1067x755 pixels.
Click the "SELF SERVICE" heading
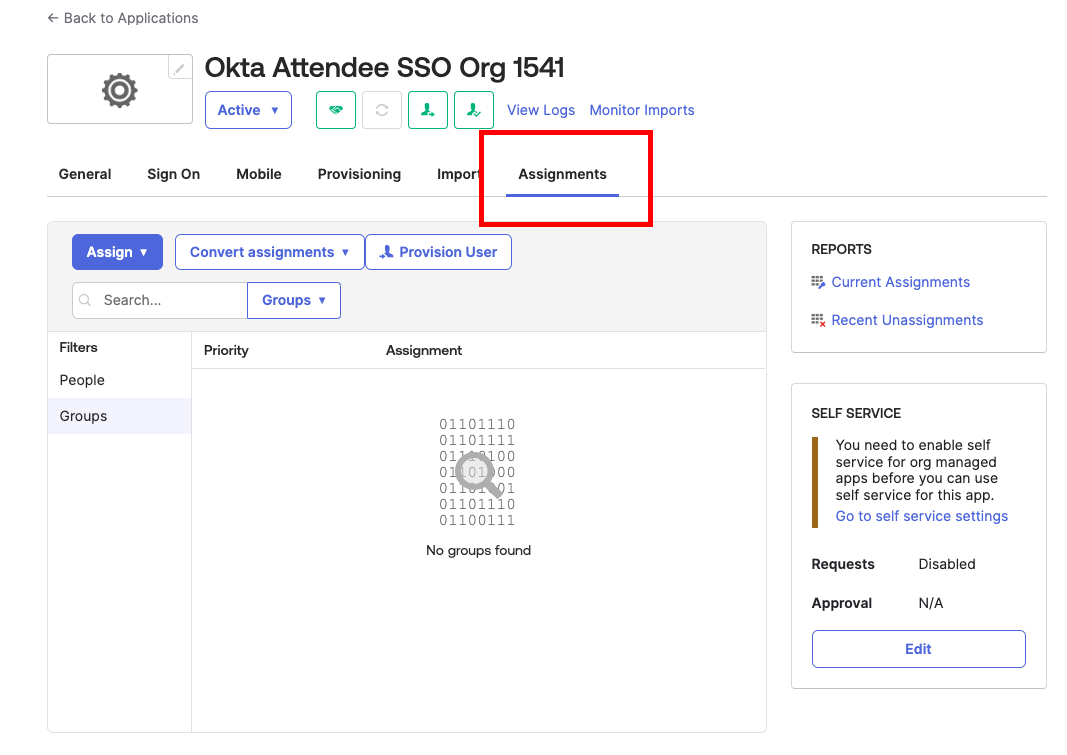[x=856, y=414]
